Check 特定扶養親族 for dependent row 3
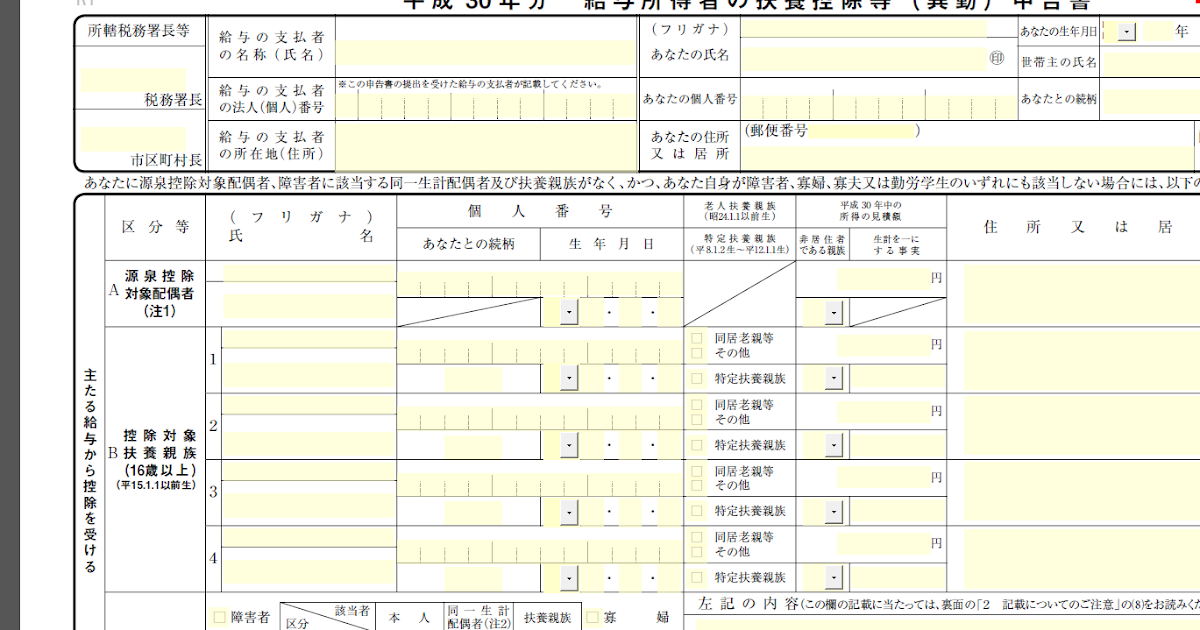 tap(697, 511)
